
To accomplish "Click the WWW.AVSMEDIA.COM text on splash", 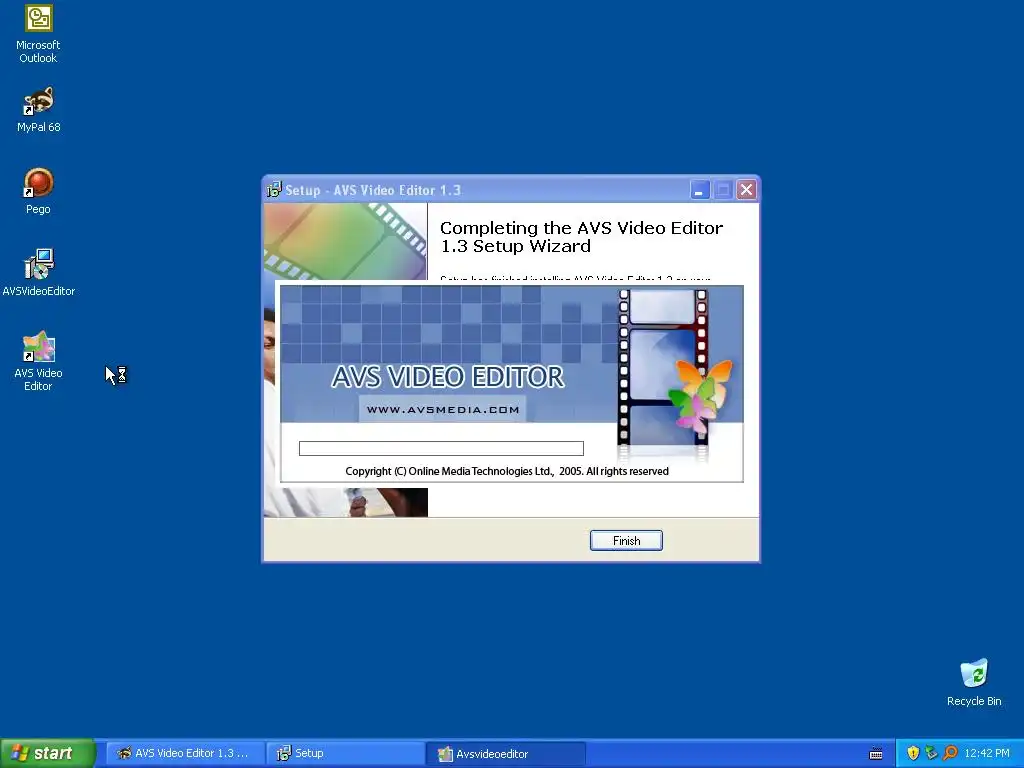I will [x=443, y=409].
